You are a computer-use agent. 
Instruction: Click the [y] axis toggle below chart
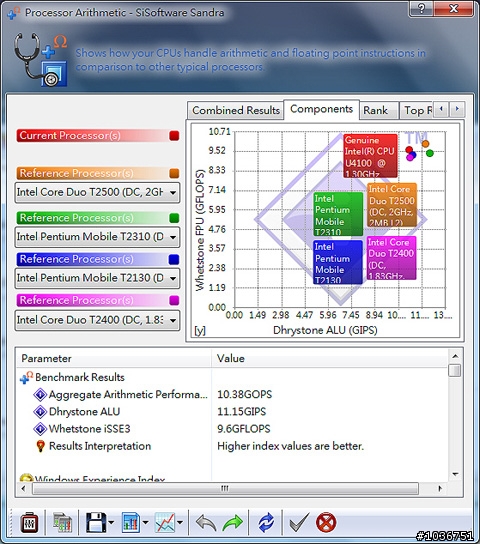pyautogui.click(x=199, y=330)
